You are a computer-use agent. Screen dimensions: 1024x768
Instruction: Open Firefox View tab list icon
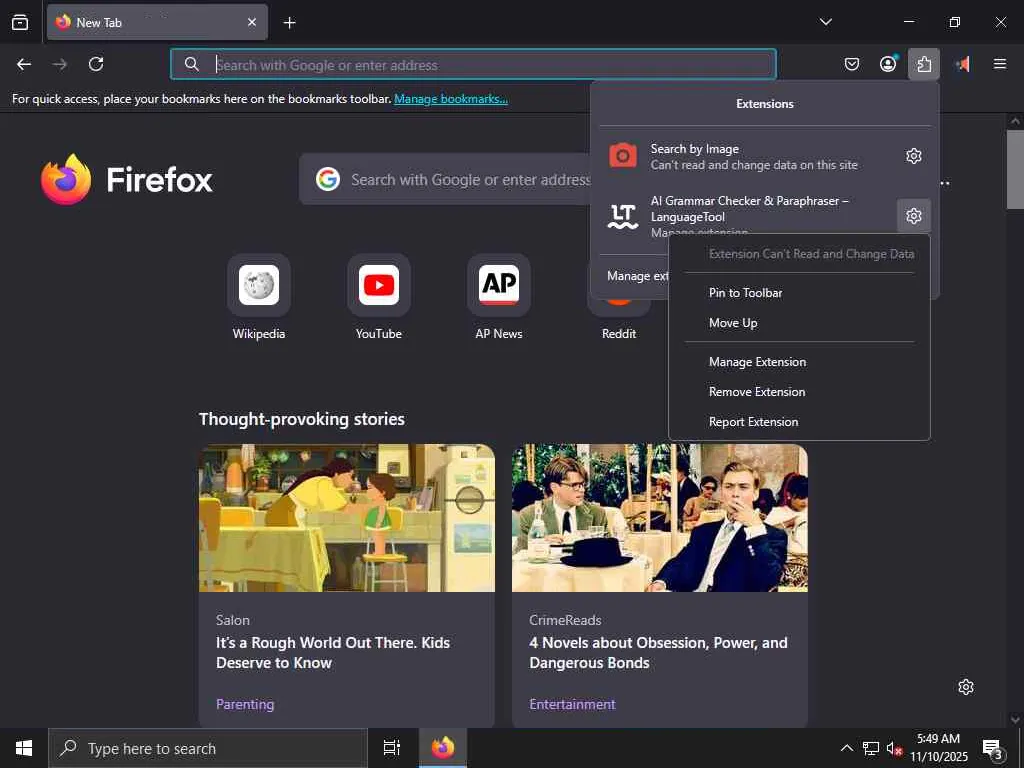tap(20, 22)
